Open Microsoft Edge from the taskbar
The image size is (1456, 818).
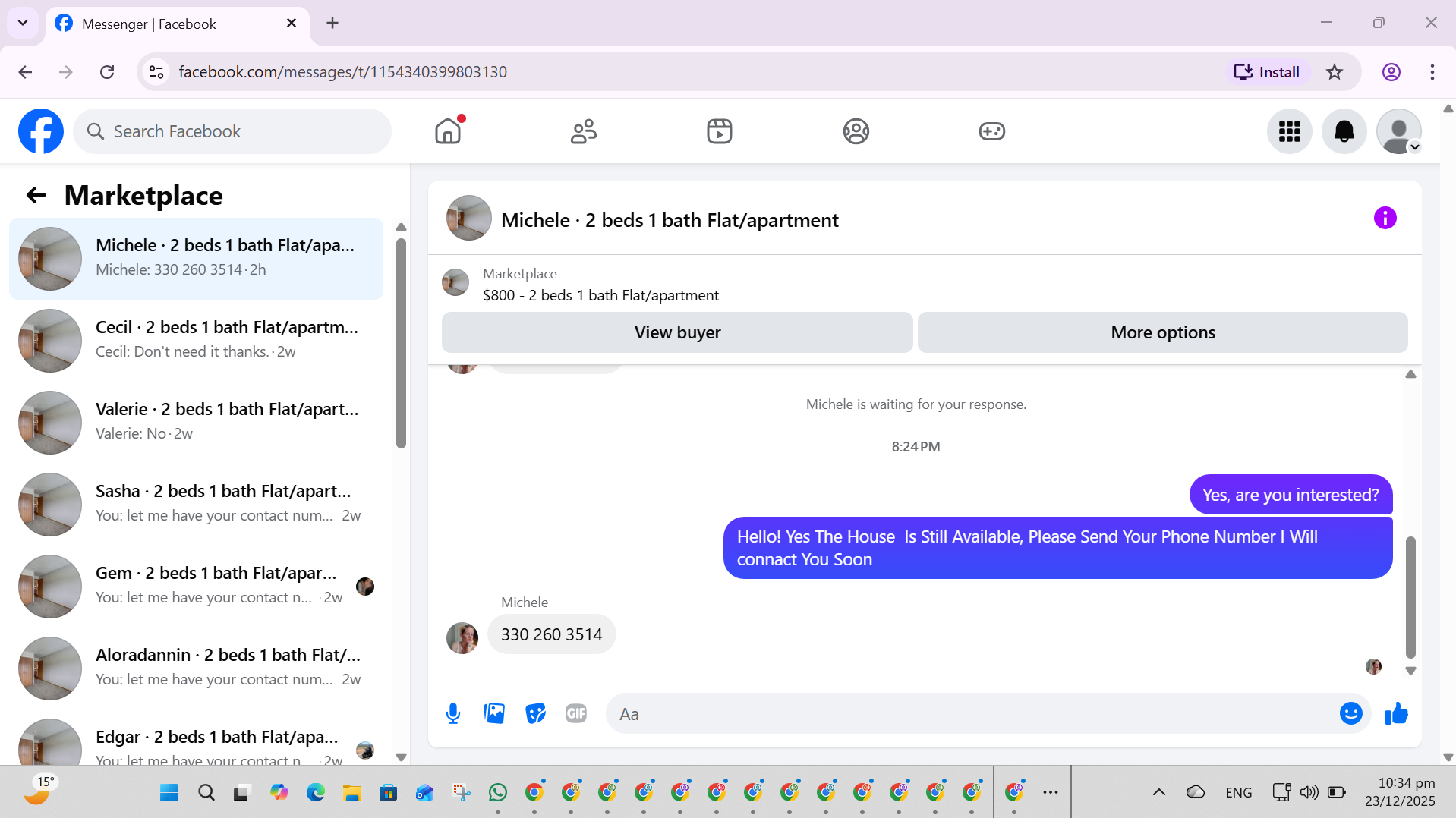click(x=316, y=793)
